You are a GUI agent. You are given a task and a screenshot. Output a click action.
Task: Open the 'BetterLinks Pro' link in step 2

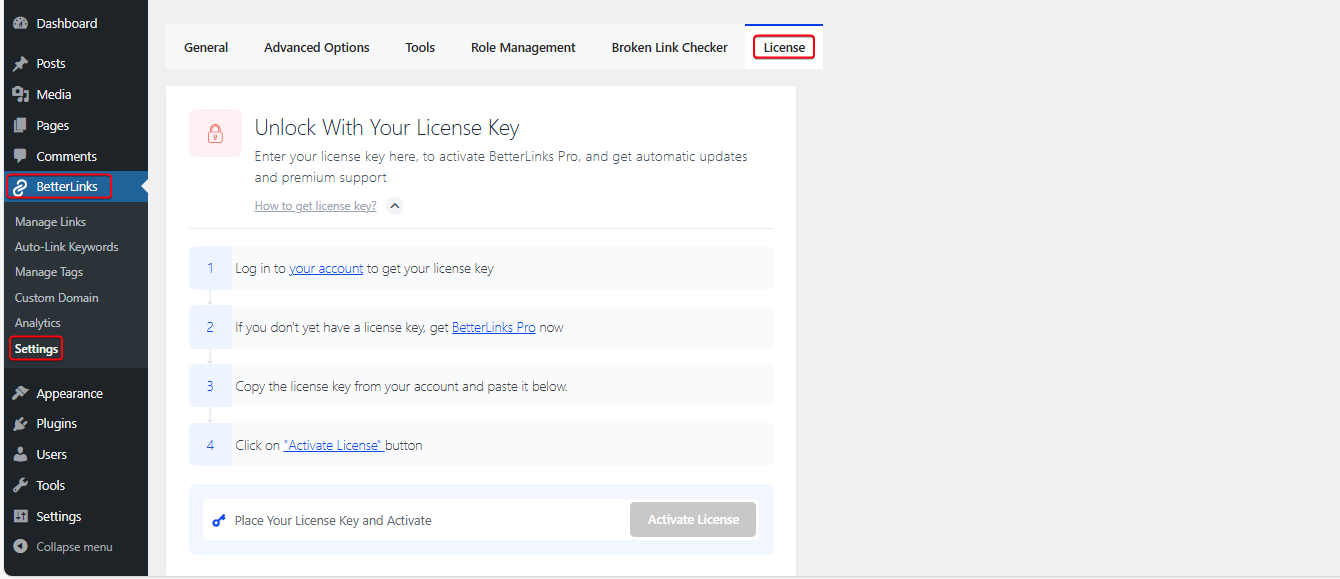point(493,326)
